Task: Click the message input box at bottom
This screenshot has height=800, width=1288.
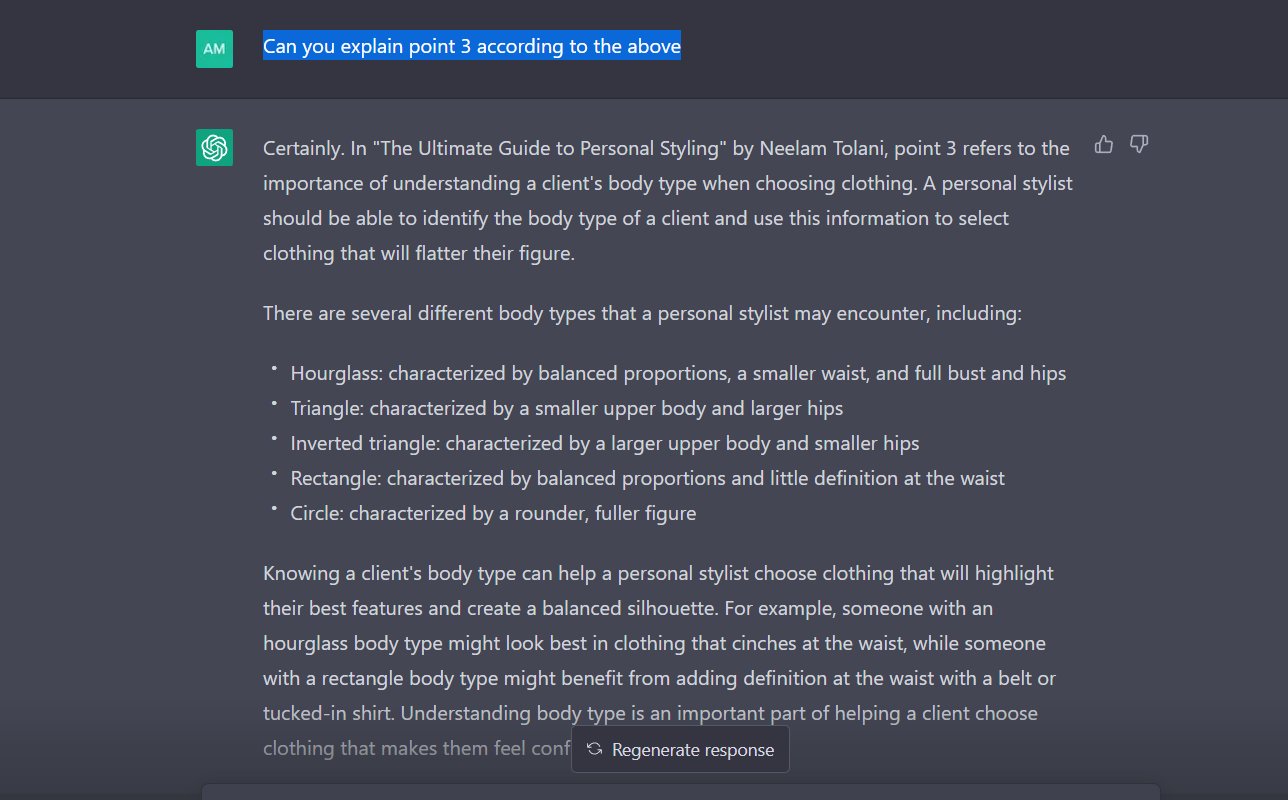Action: [x=680, y=791]
